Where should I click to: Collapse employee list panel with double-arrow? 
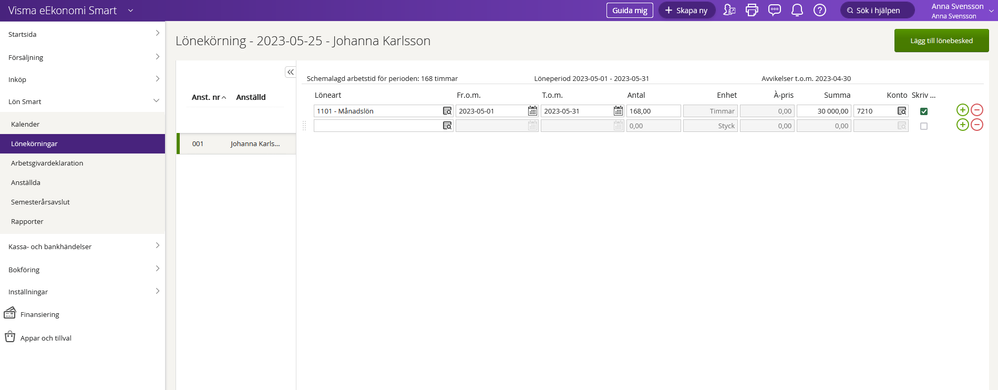(x=290, y=72)
